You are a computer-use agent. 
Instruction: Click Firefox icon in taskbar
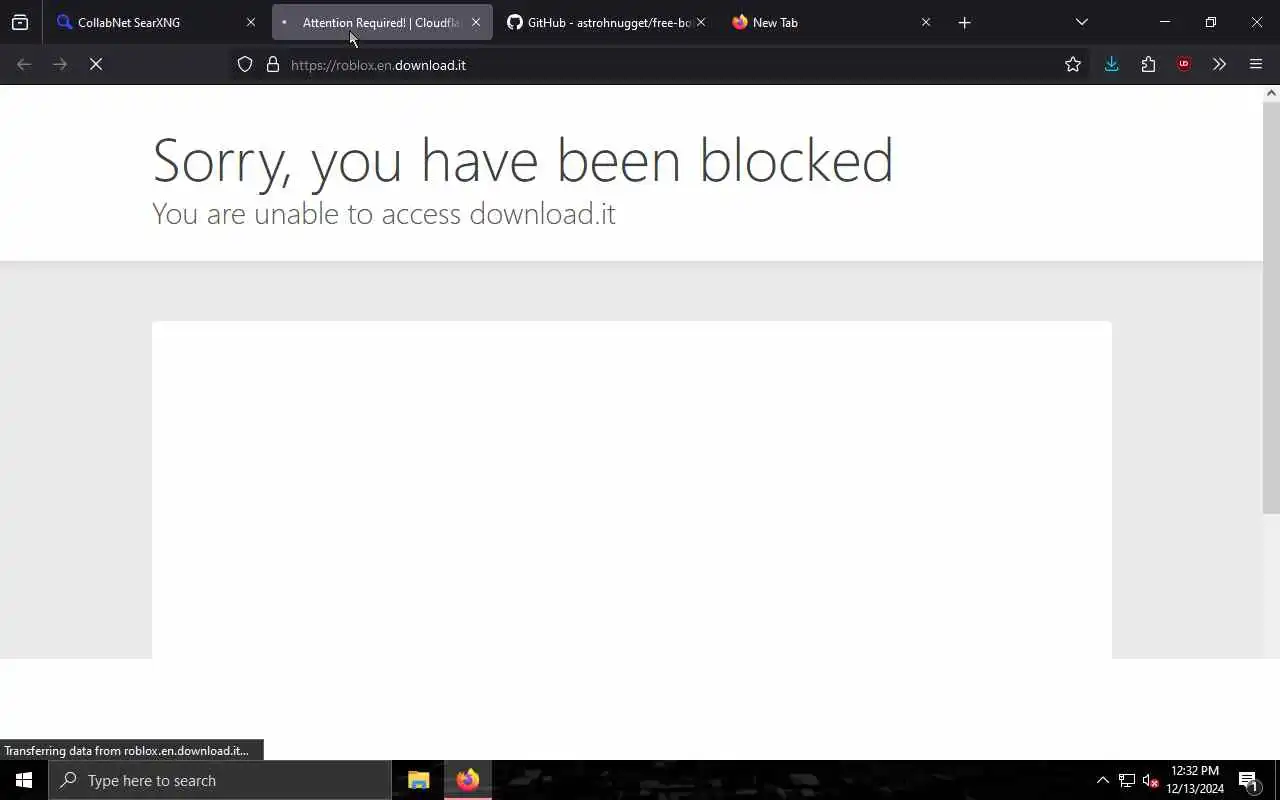tap(468, 780)
